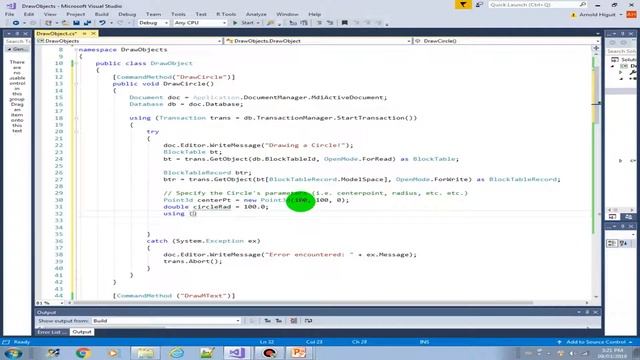Click the Windows Start button
This screenshot has height=360, width=640.
[x=13, y=353]
